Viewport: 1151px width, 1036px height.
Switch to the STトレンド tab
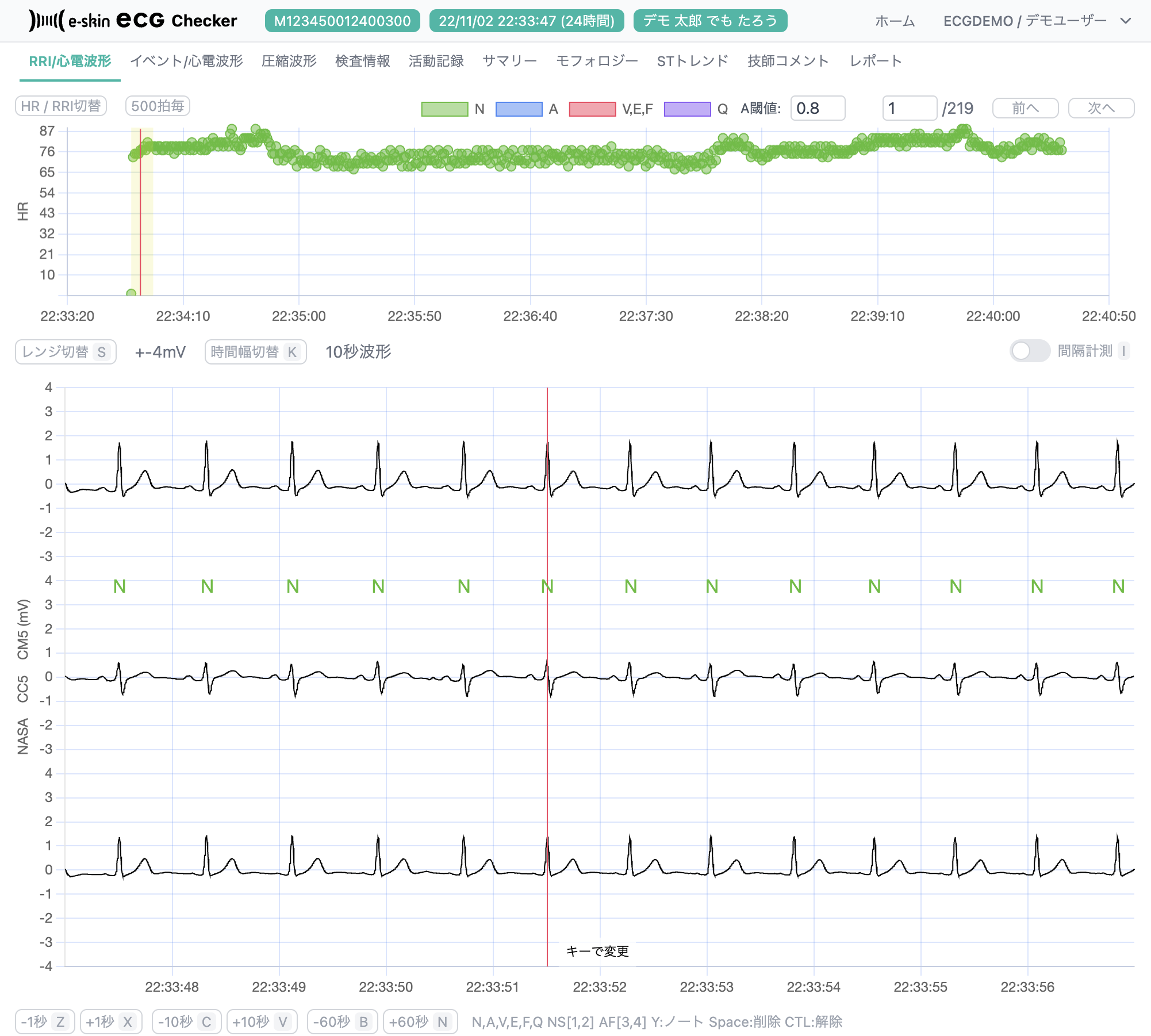tap(693, 61)
